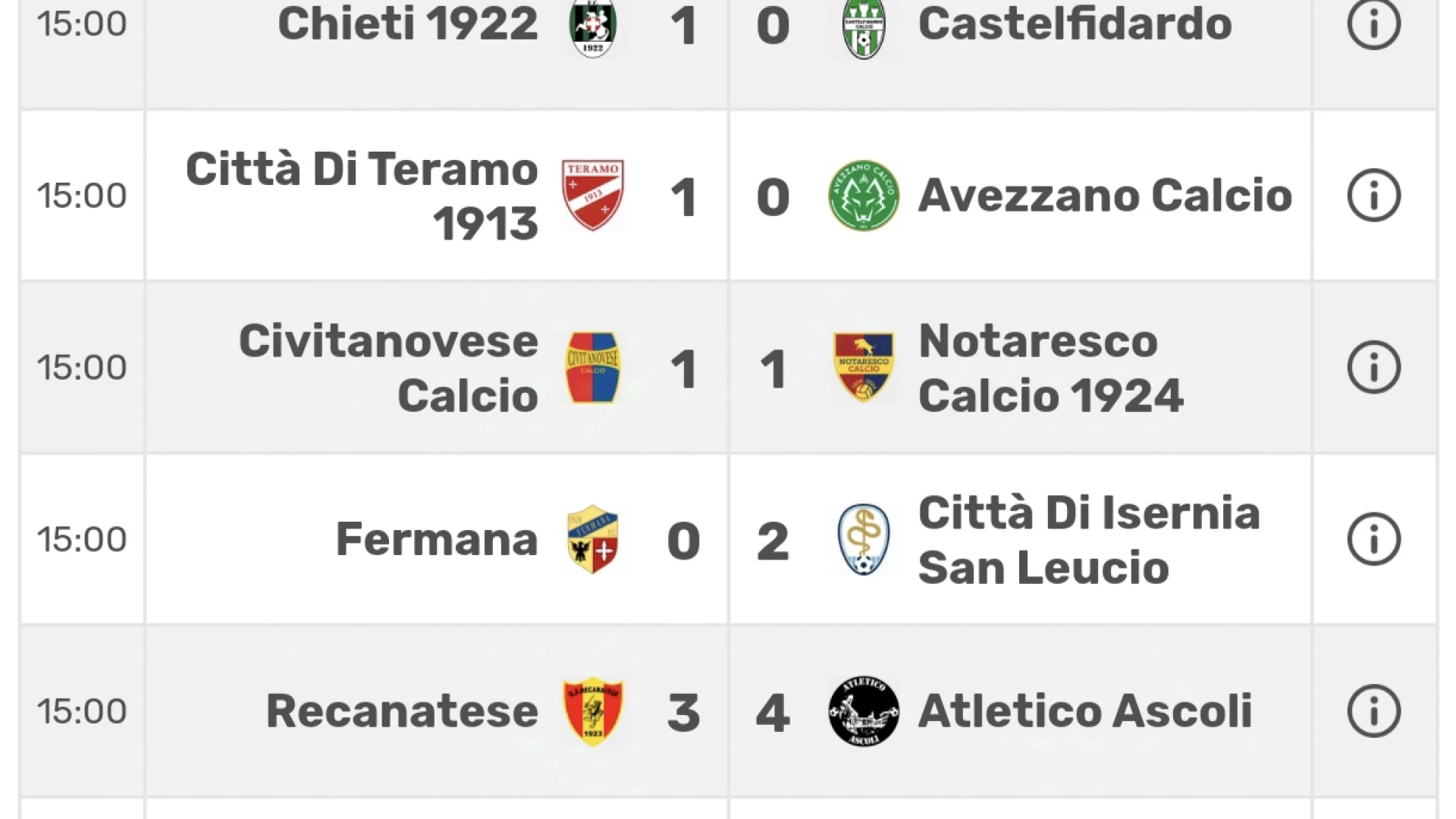
Task: Open info for Città Di Teramo vs Avezzano match
Action: click(1373, 196)
